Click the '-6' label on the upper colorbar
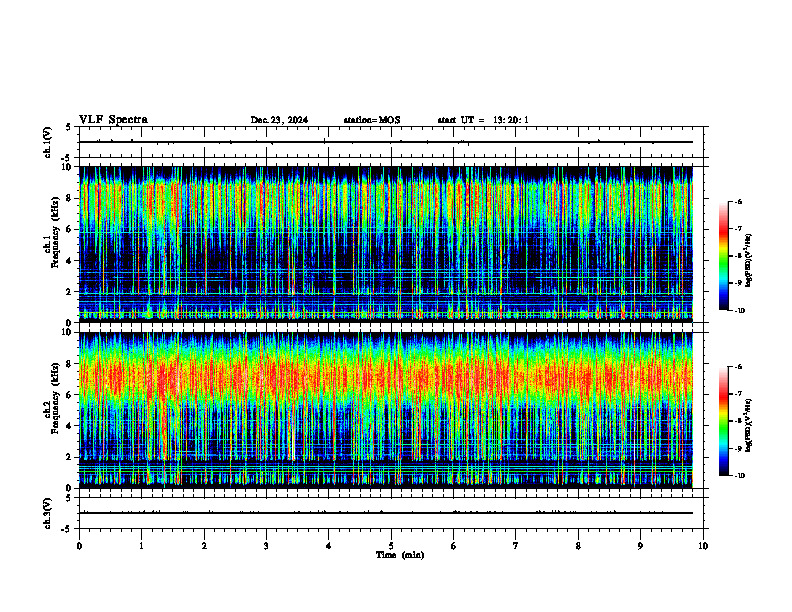Viewport: 792px width, 612px height. point(738,201)
